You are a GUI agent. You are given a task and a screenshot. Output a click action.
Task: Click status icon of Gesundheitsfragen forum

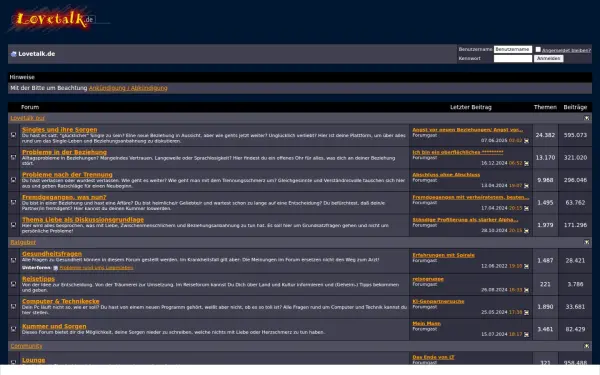(x=13, y=260)
